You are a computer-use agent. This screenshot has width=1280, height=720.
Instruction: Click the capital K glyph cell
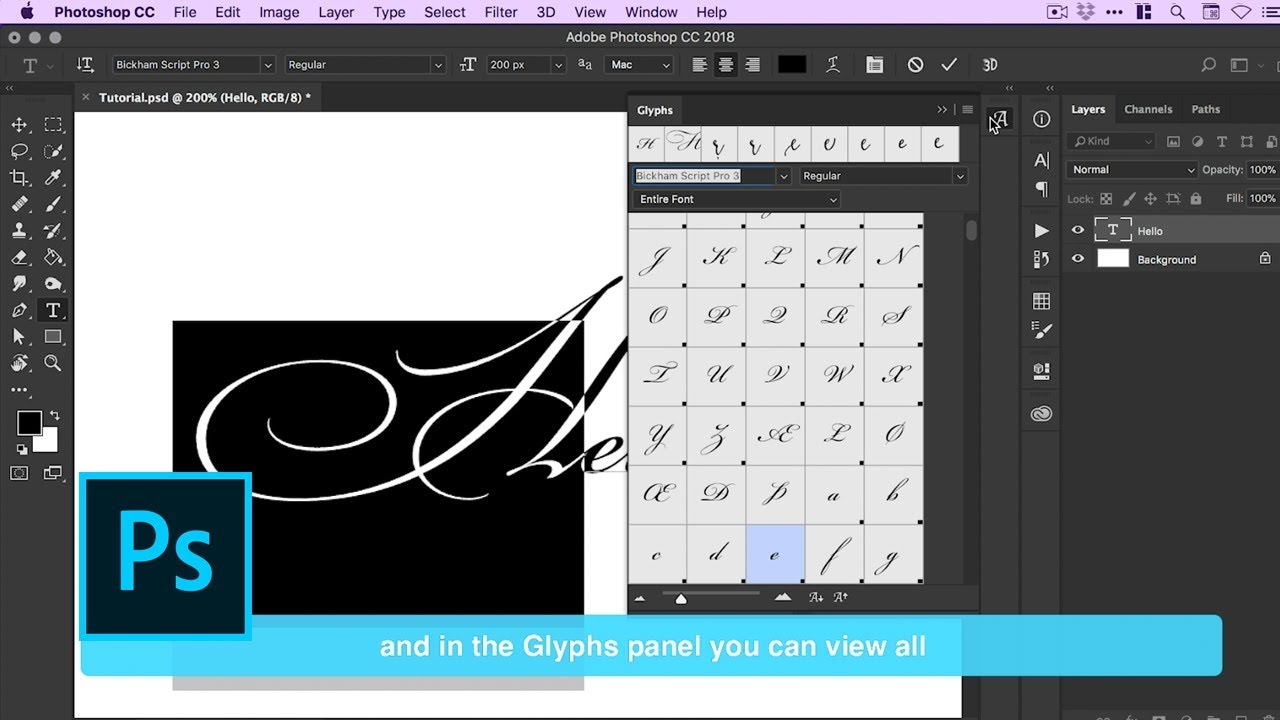coord(716,257)
